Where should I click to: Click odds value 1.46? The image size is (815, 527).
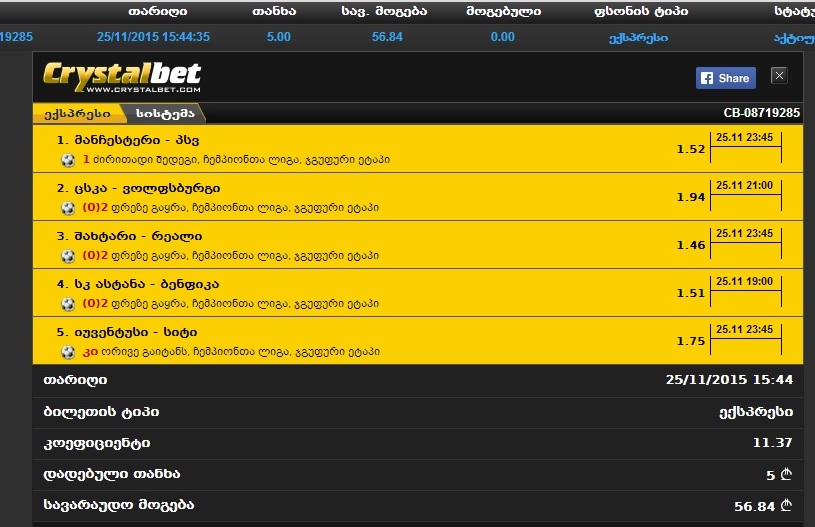pyautogui.click(x=691, y=245)
